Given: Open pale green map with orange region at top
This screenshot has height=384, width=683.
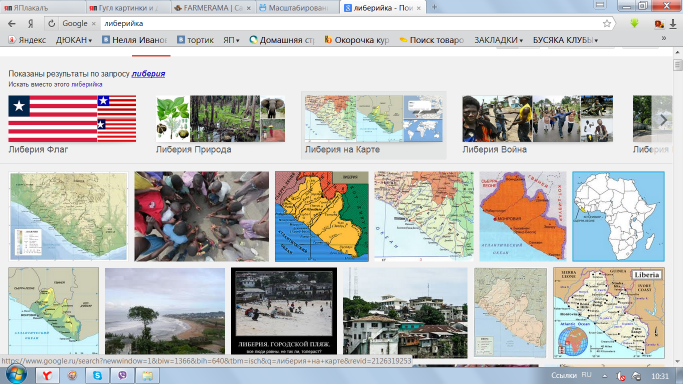Looking at the screenshot, I should point(424,216).
